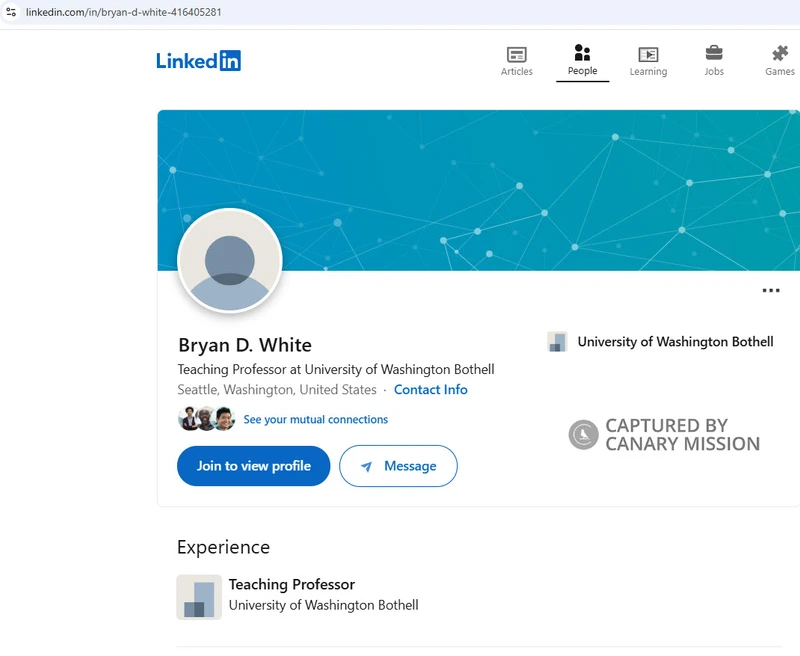Image resolution: width=800 pixels, height=656 pixels.
Task: Click the Experience section heading
Action: pos(223,547)
